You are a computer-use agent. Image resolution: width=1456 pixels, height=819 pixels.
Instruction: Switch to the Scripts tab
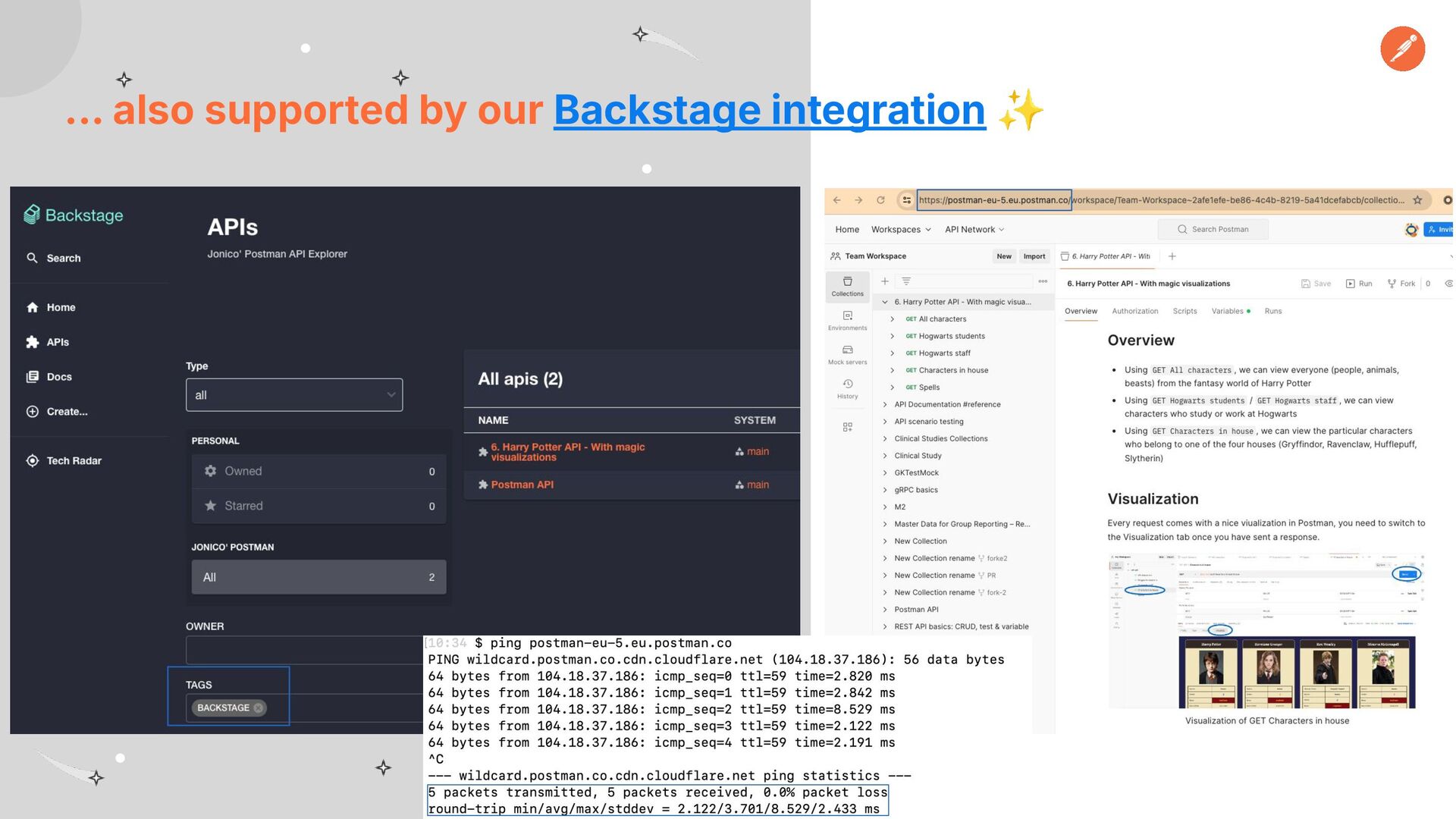1185,311
